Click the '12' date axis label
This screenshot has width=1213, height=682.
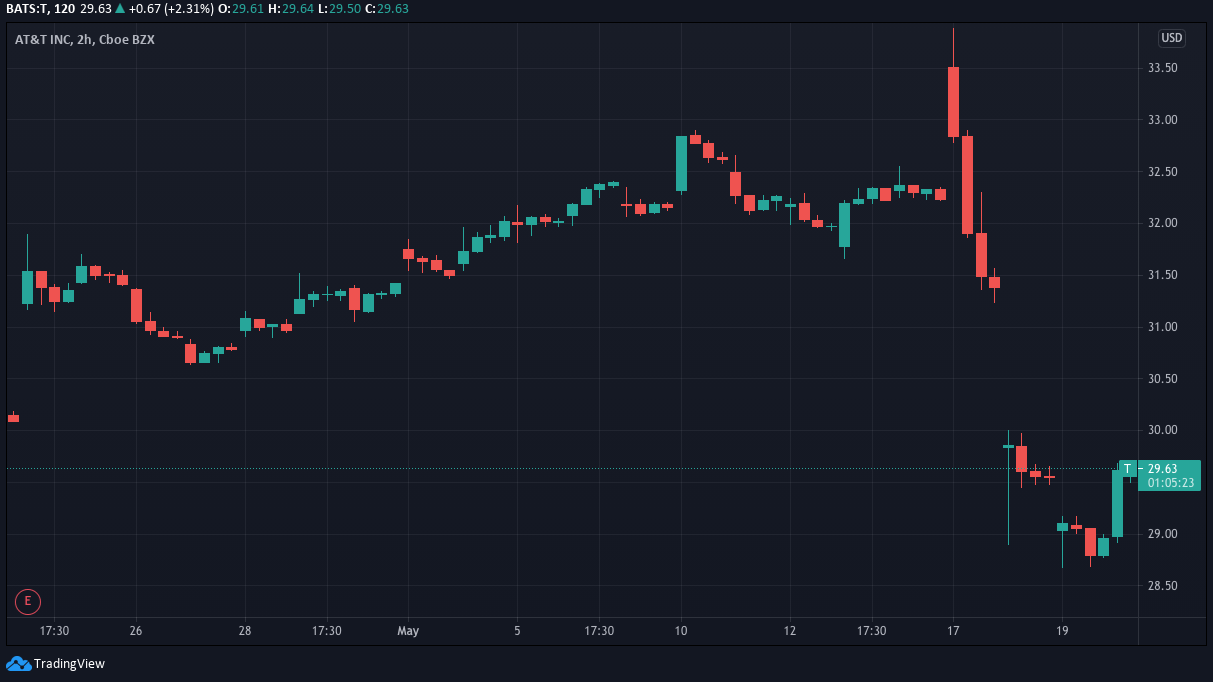coord(790,631)
